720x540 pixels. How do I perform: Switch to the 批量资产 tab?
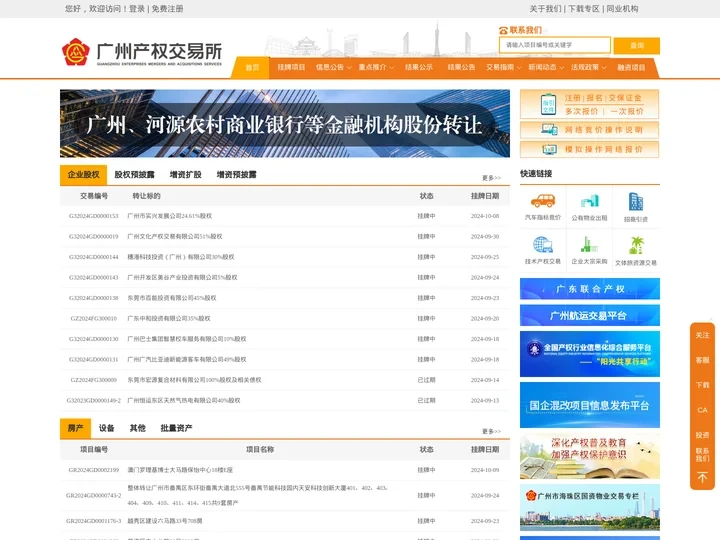(x=176, y=428)
